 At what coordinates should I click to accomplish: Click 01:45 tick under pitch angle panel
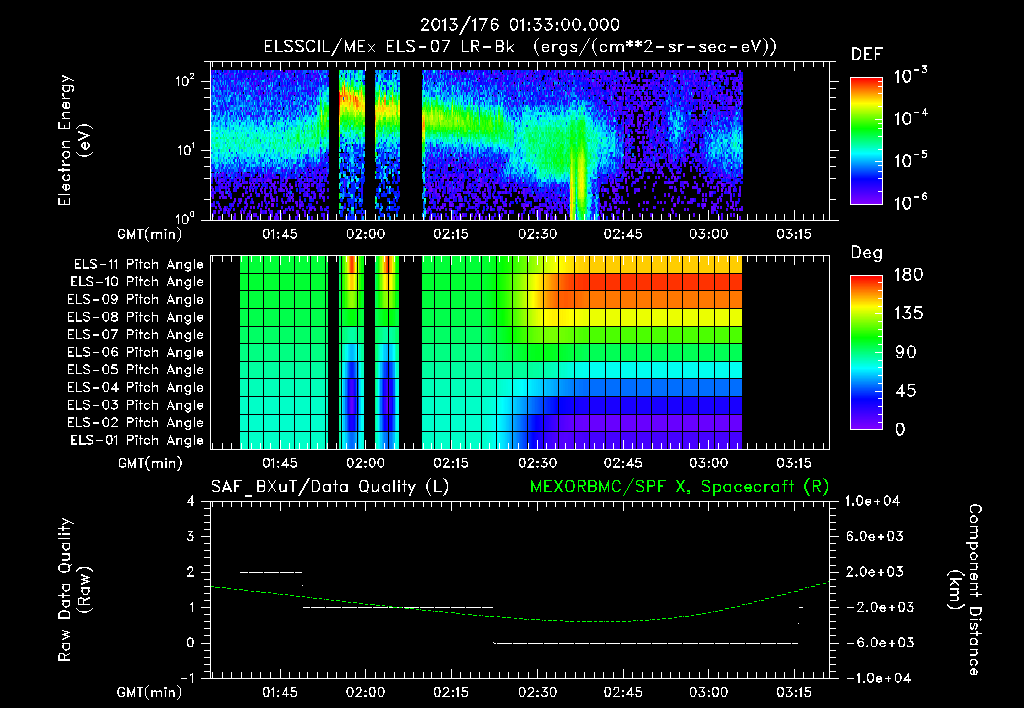point(280,463)
